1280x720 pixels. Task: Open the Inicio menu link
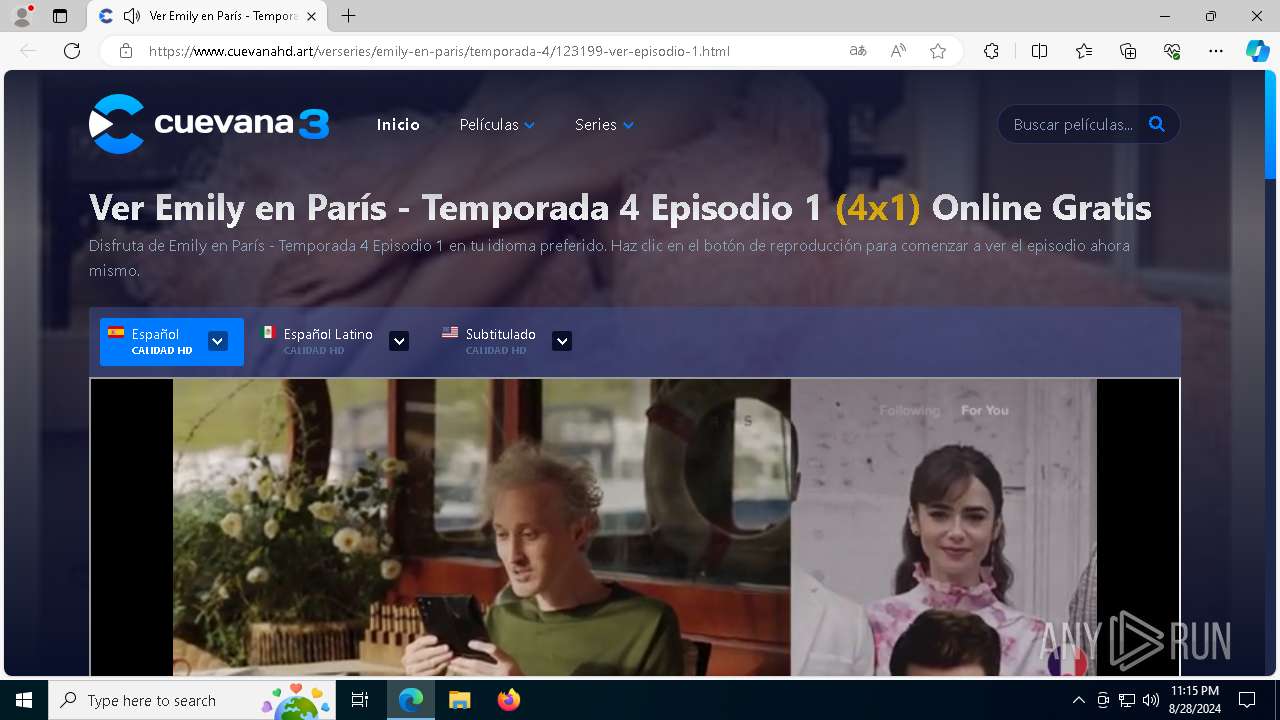[398, 125]
